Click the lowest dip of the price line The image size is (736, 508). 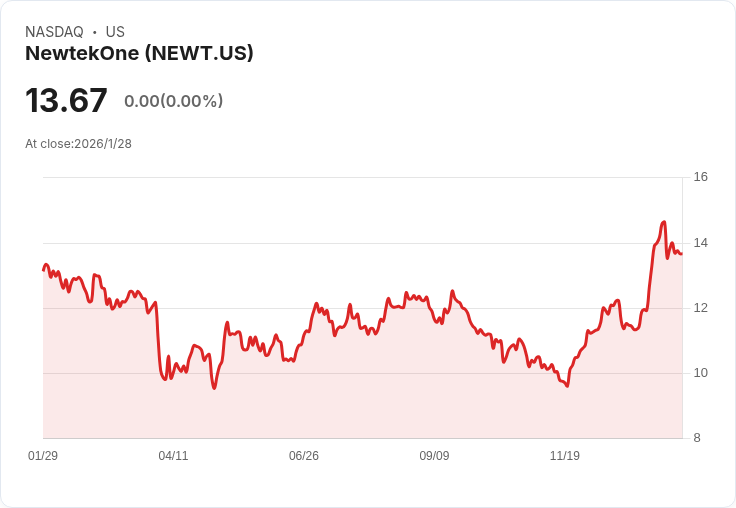214,388
